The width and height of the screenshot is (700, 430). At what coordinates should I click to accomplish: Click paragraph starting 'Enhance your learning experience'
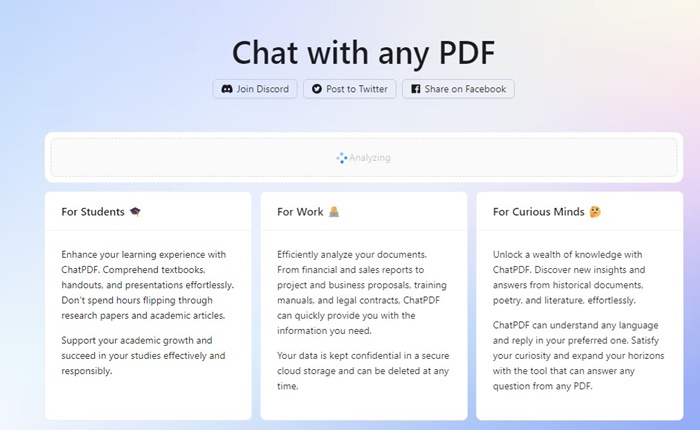tap(148, 285)
